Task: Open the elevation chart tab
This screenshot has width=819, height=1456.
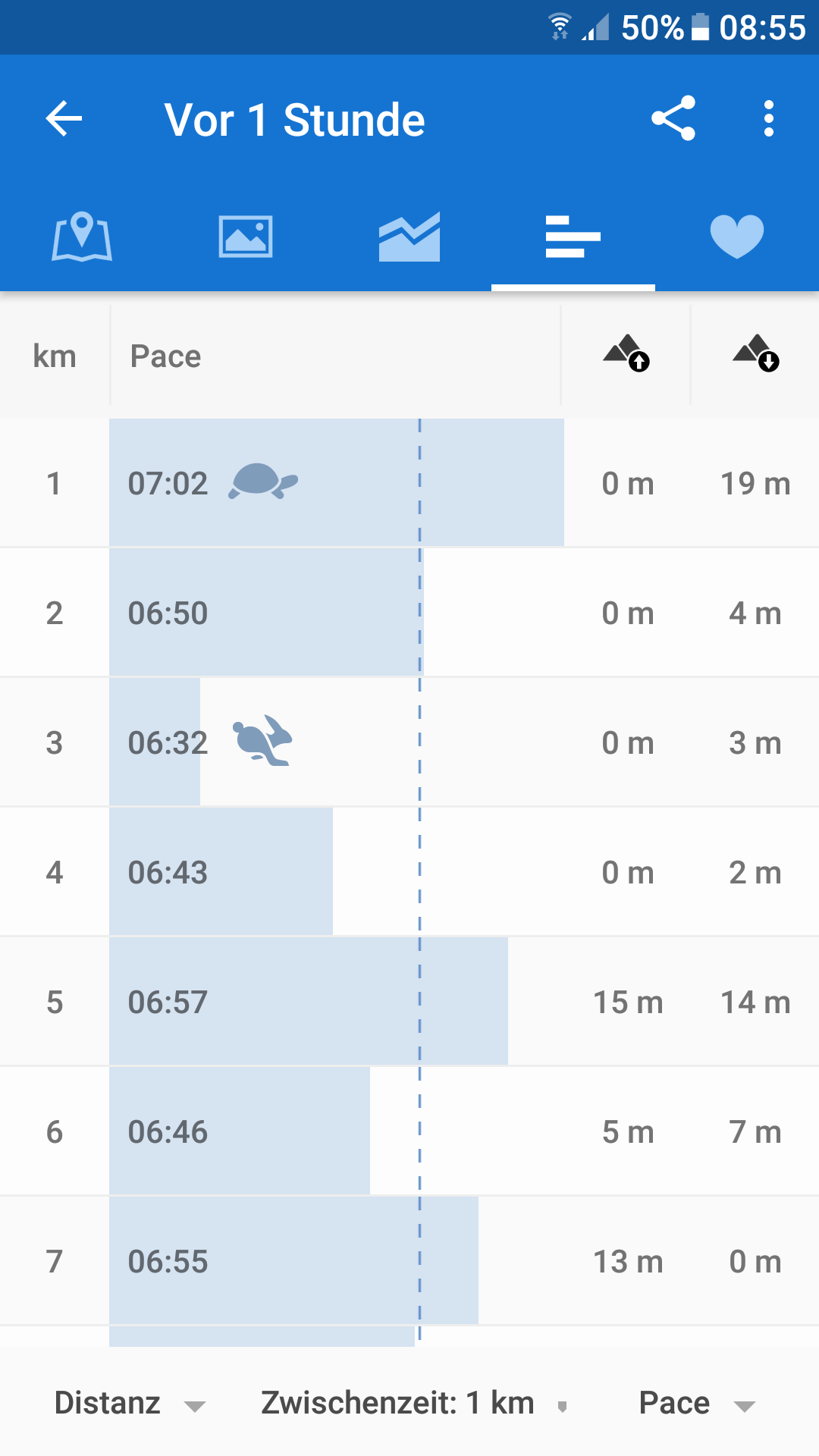Action: click(409, 237)
